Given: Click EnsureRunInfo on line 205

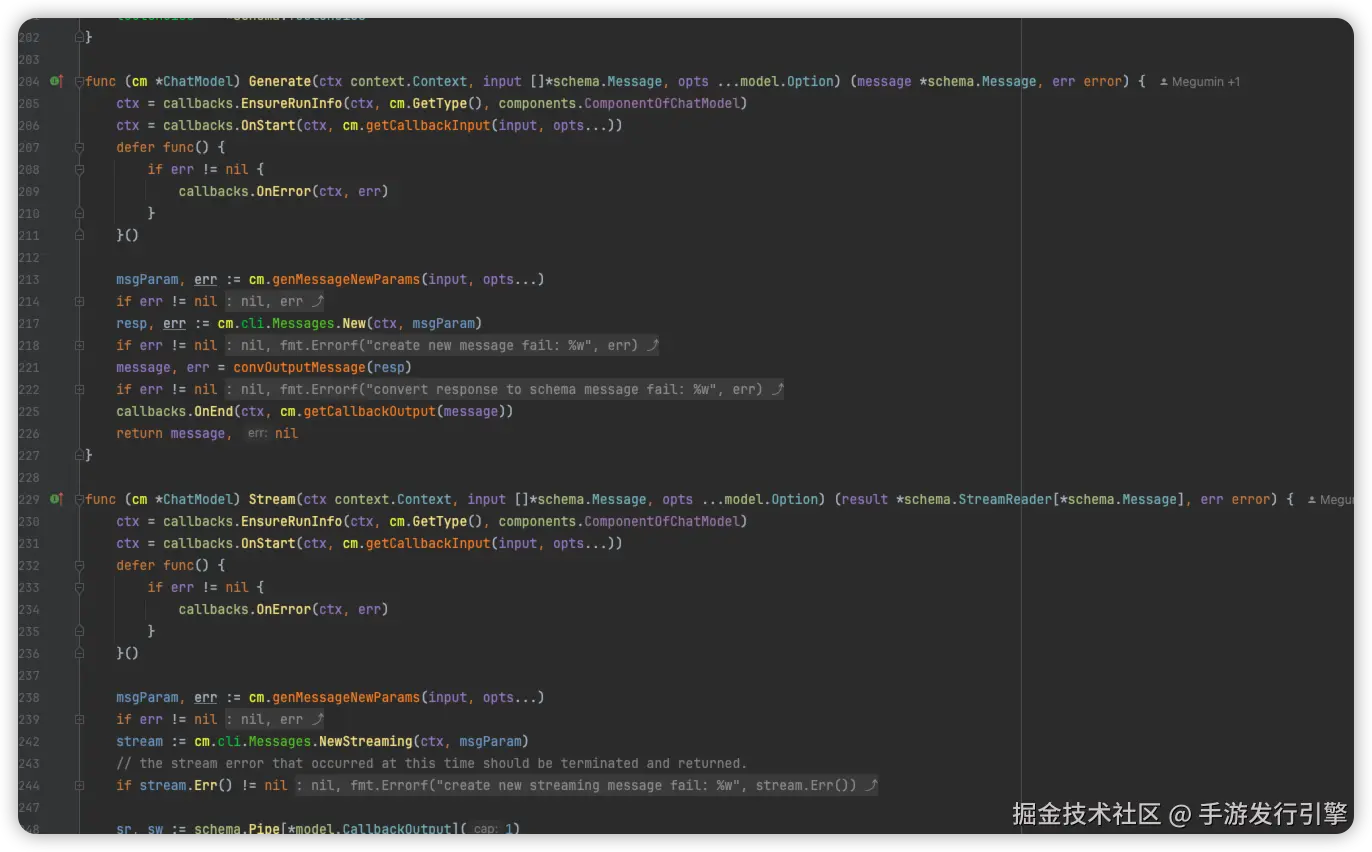Looking at the screenshot, I should pyautogui.click(x=291, y=103).
